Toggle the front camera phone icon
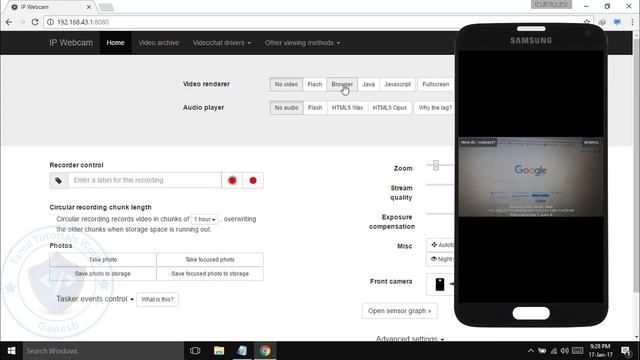 tap(440, 284)
